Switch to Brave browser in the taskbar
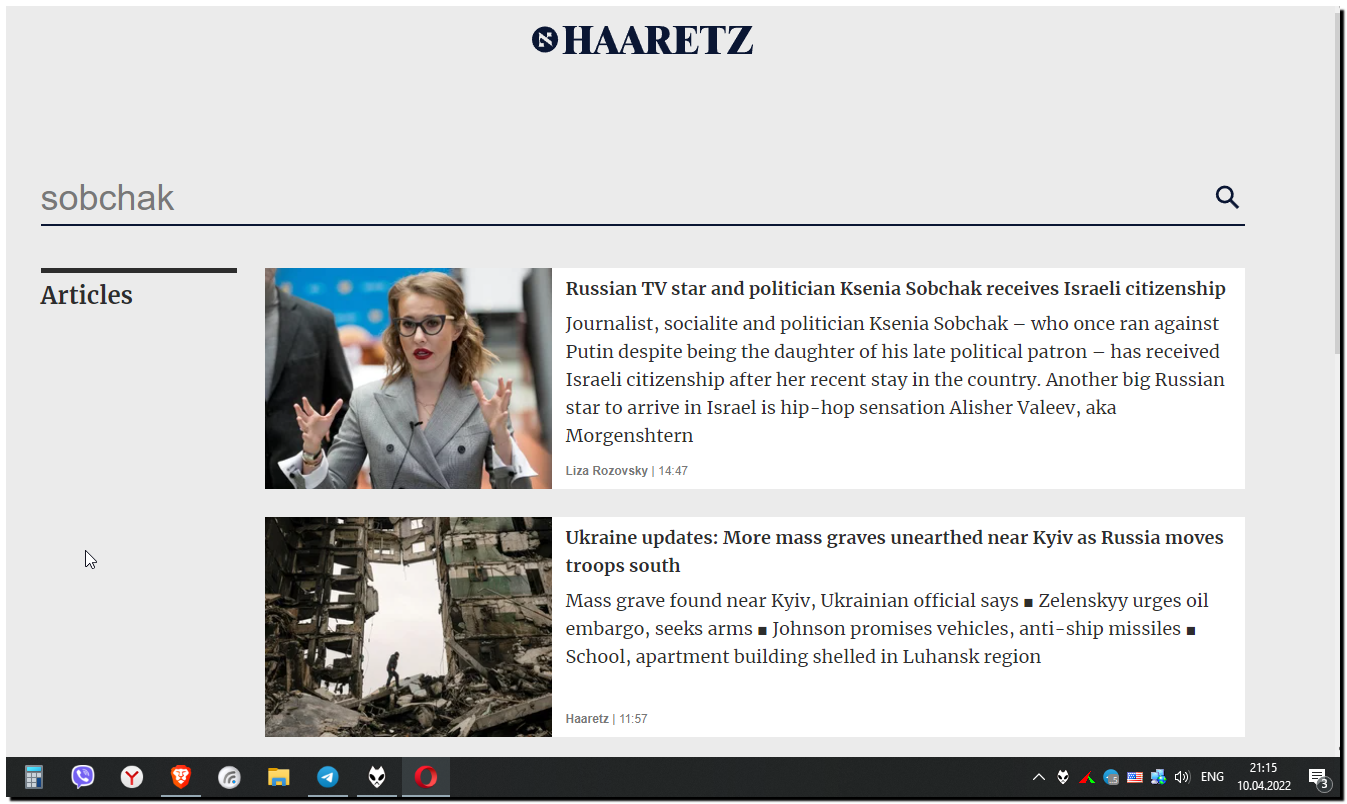Viewport: 1347px width, 804px height. click(181, 777)
